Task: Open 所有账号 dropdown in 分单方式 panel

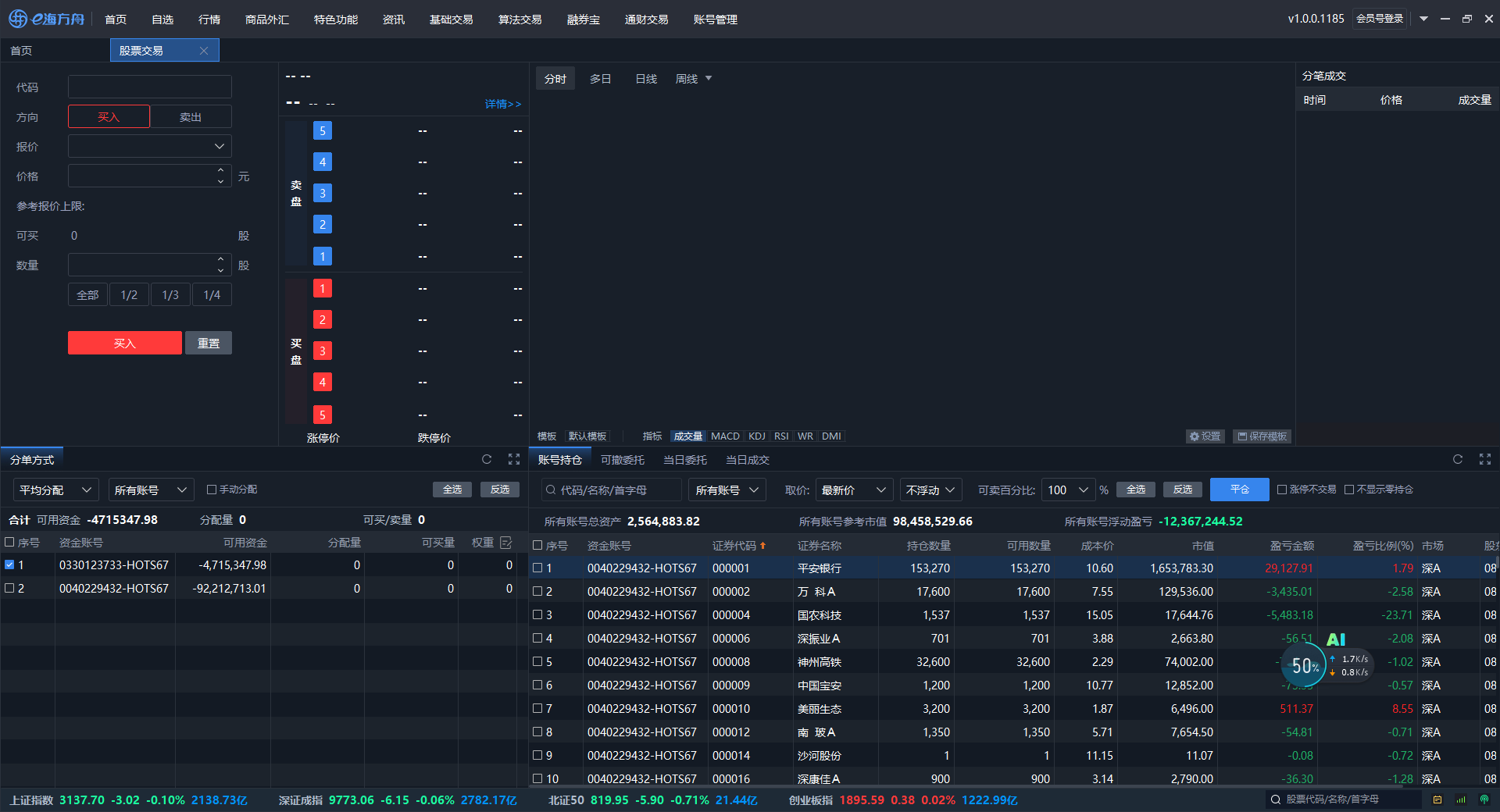Action: pyautogui.click(x=152, y=490)
